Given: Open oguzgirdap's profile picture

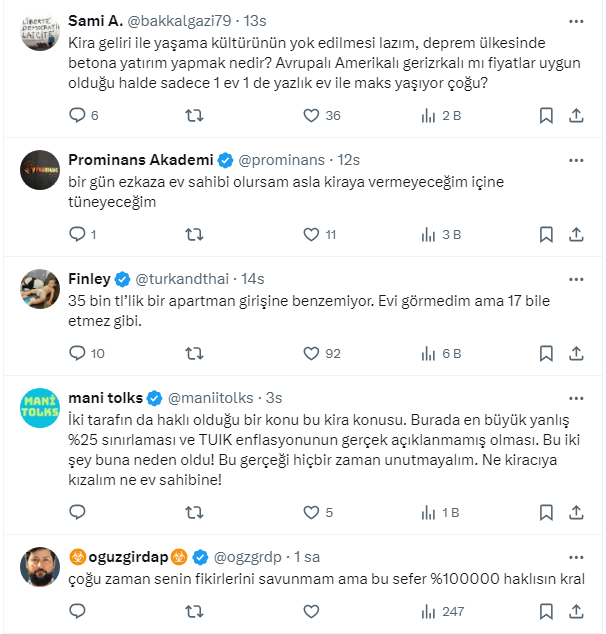Looking at the screenshot, I should tap(40, 566).
